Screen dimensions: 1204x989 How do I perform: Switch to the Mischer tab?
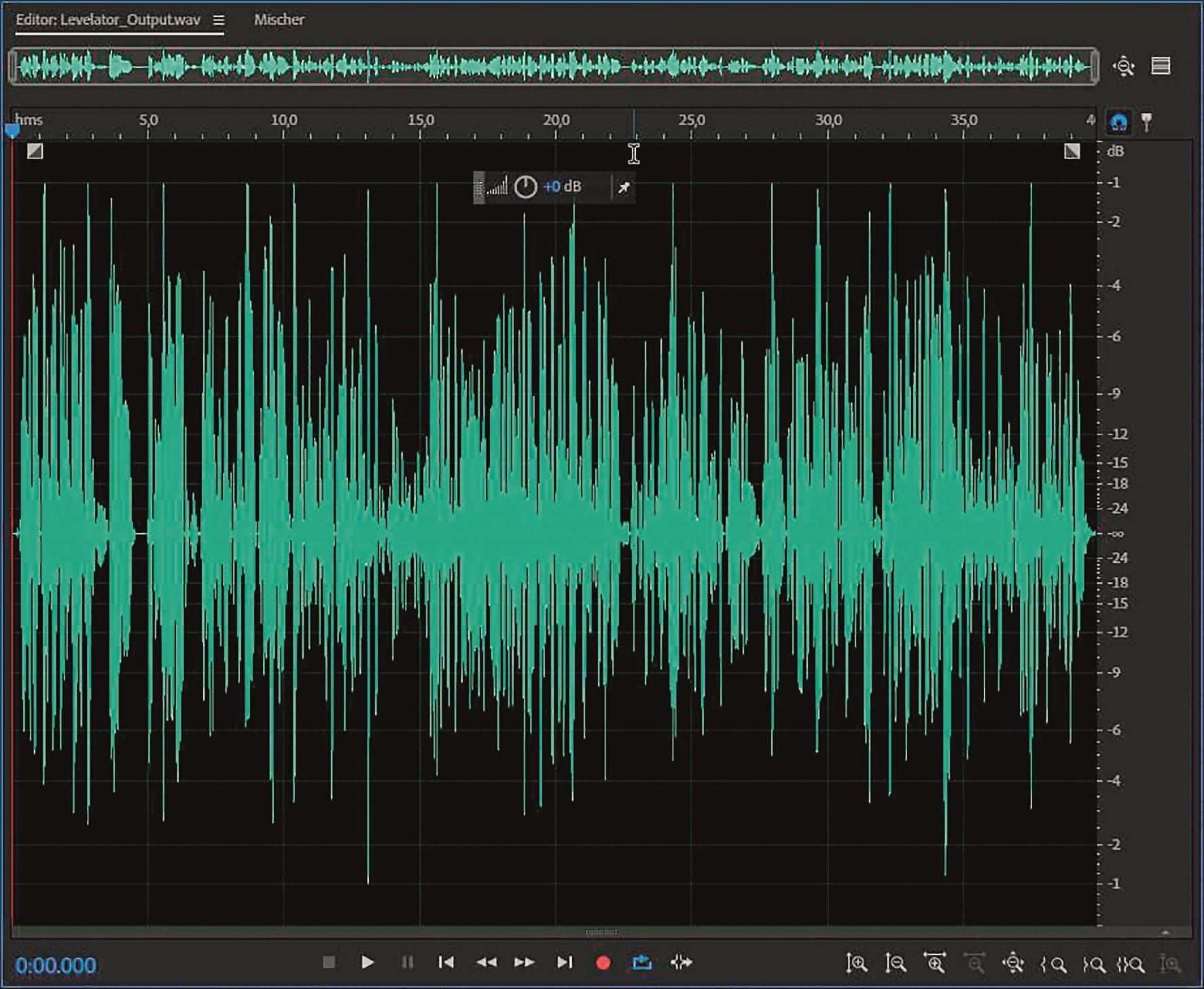click(x=279, y=20)
